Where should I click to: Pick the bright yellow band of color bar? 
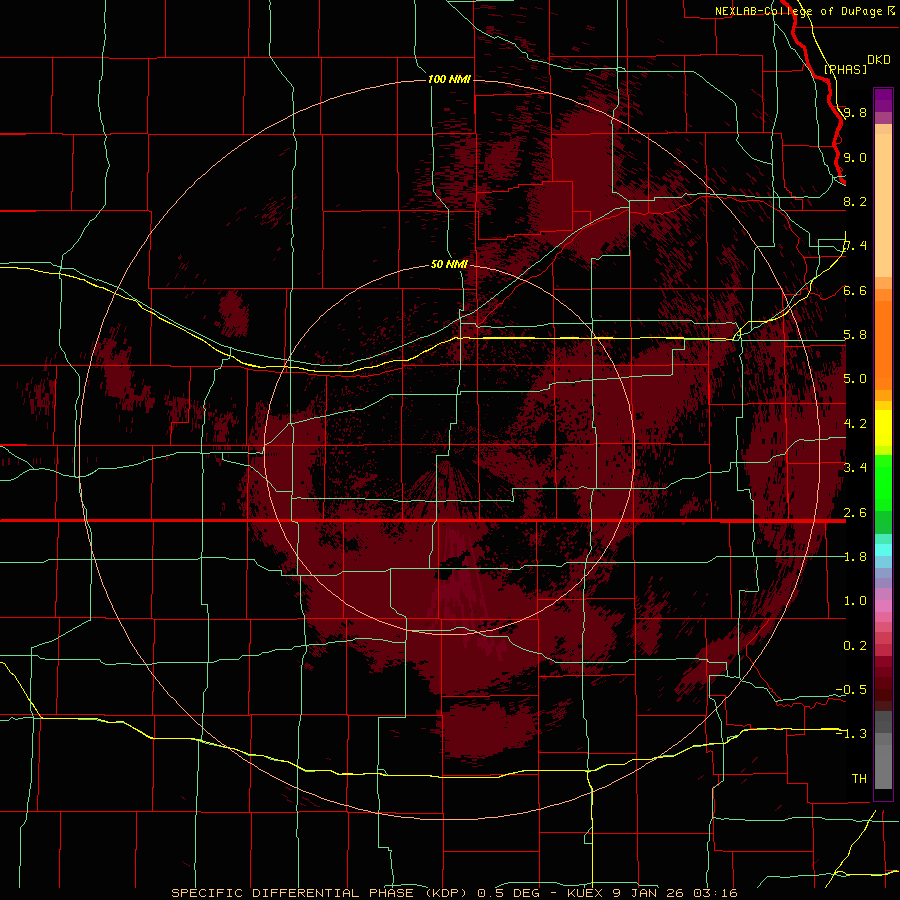(883, 428)
